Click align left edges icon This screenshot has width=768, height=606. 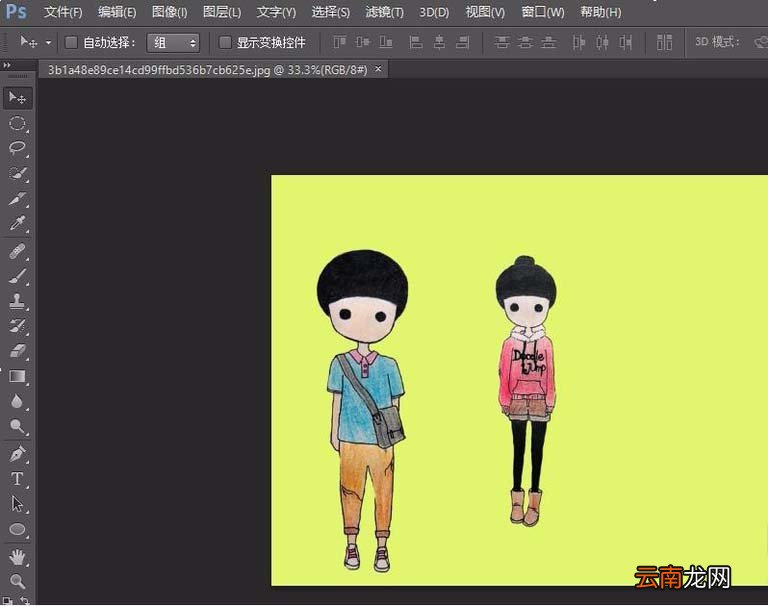coord(416,42)
